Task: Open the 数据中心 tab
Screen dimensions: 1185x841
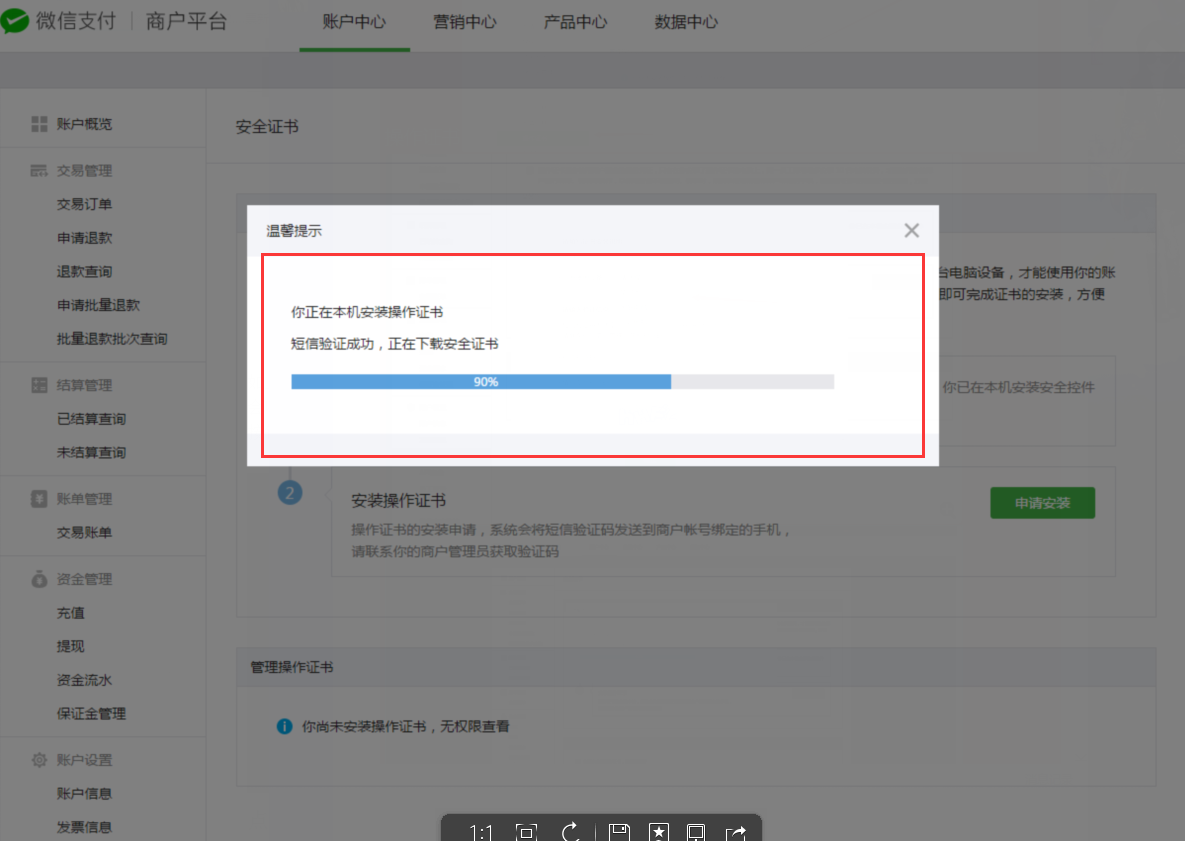Action: point(686,22)
